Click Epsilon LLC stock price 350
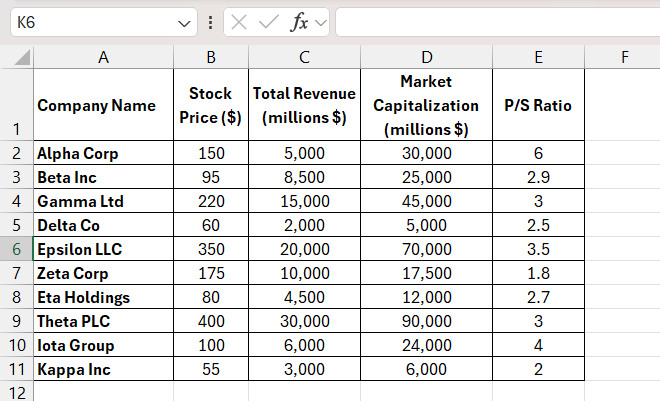 pos(211,249)
